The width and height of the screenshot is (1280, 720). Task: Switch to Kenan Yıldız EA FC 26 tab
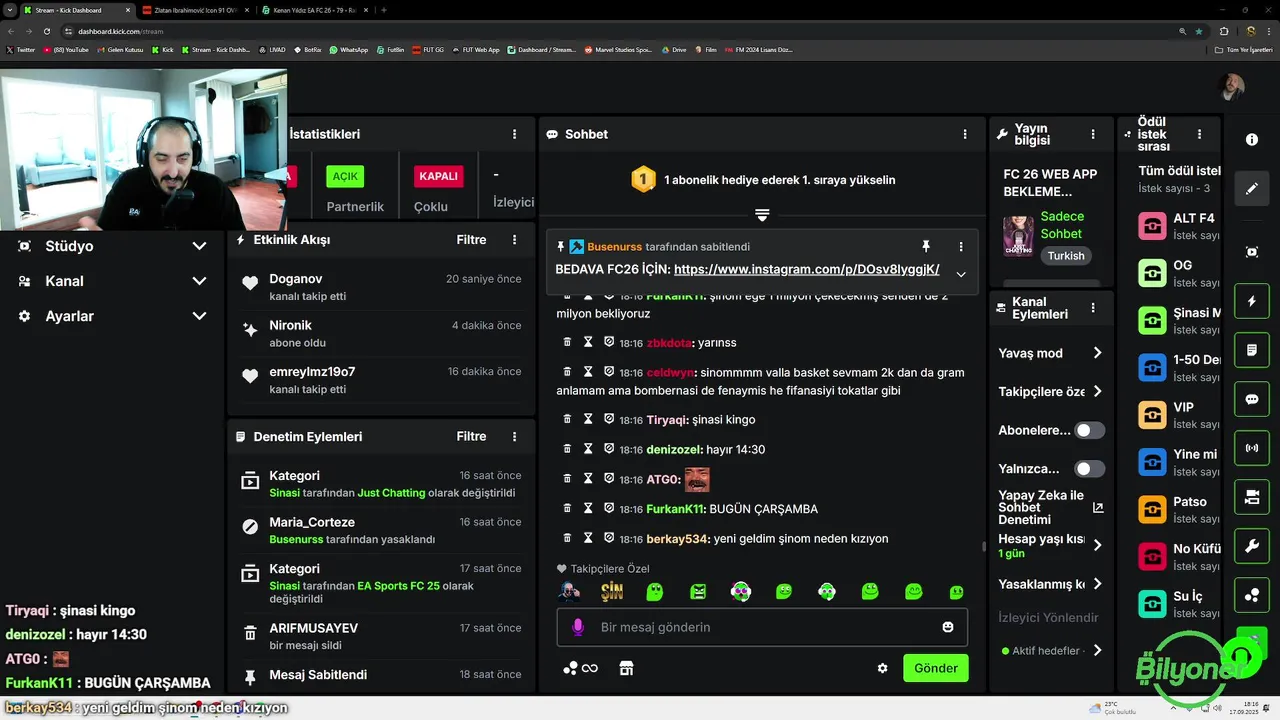coord(314,10)
